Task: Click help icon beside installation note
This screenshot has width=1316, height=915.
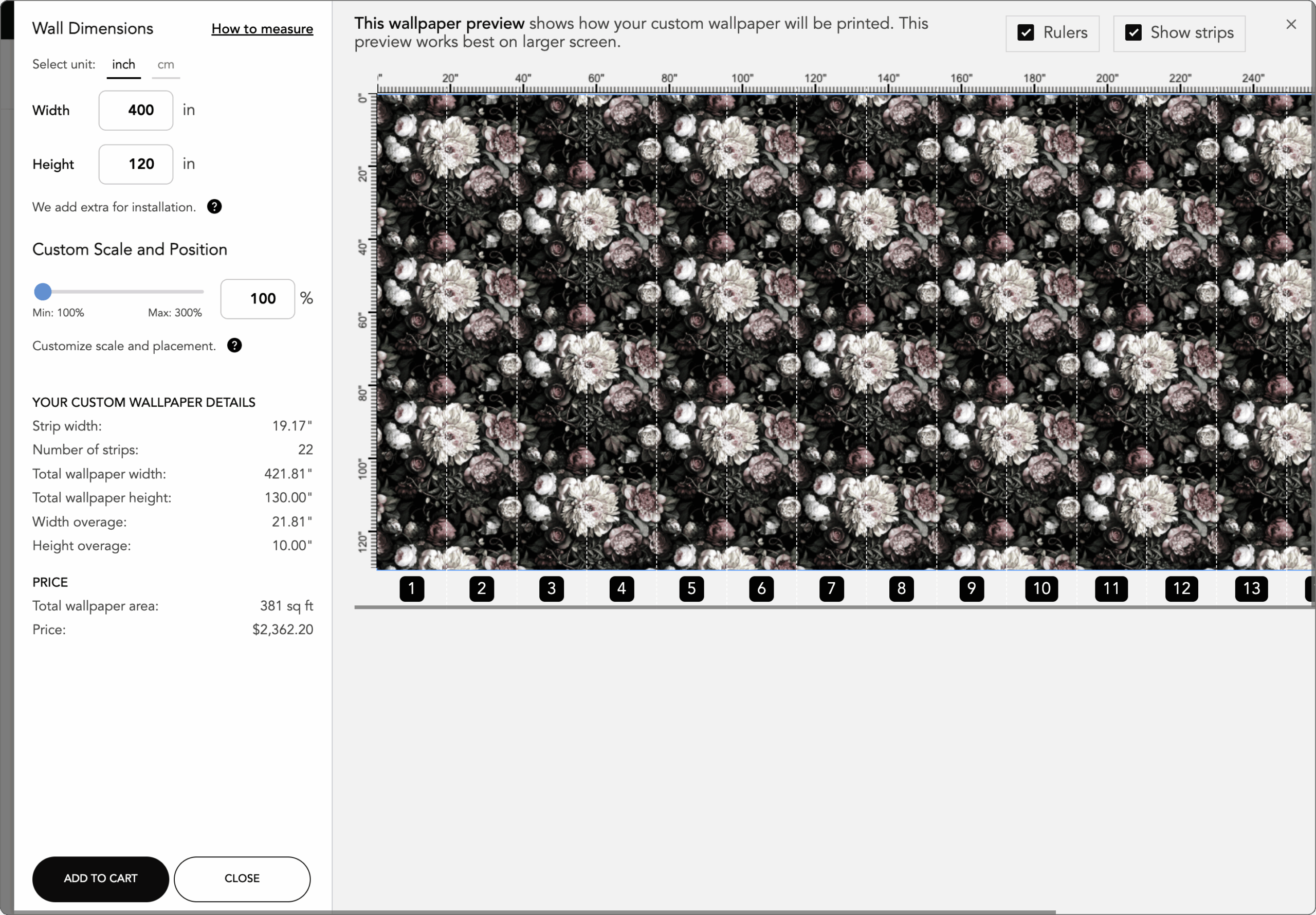Action: pyautogui.click(x=214, y=206)
